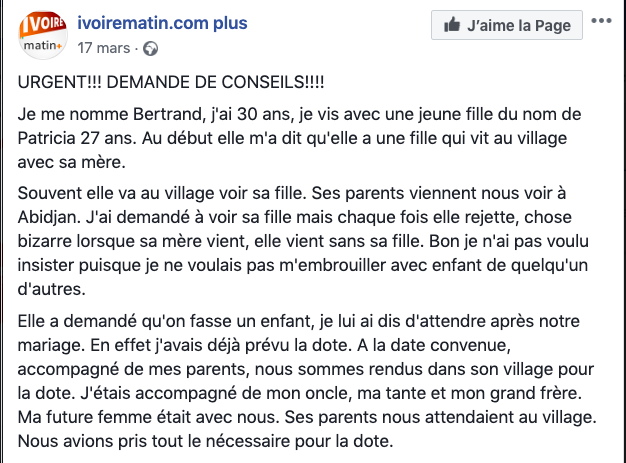
Task: Click the paragraph starting Souvent elle va
Action: click(x=303, y=241)
